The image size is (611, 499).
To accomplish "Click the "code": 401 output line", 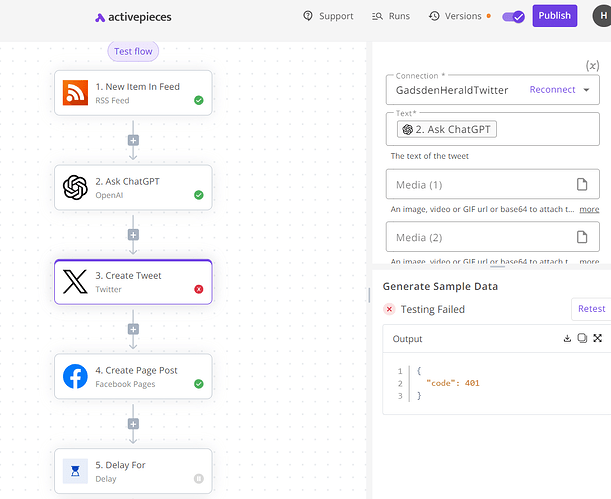I will [x=453, y=383].
